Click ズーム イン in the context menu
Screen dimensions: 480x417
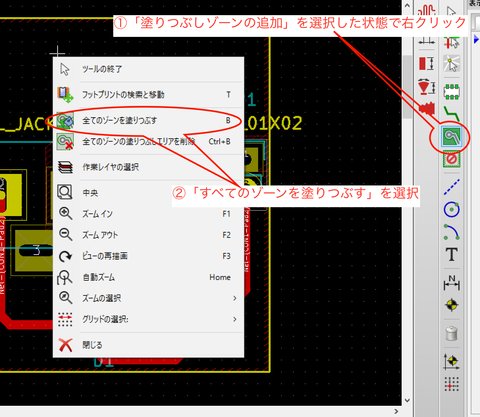[x=148, y=214]
